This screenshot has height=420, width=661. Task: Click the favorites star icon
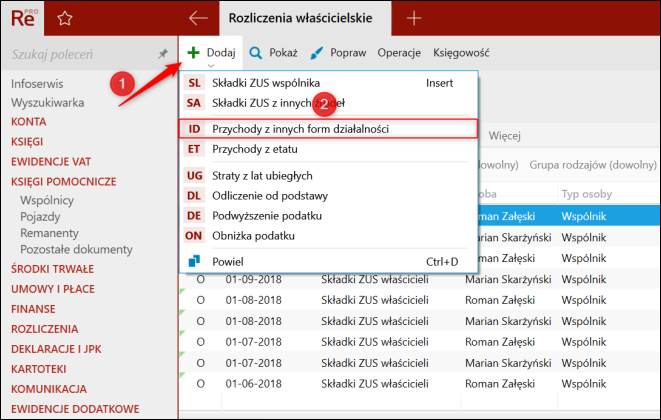click(x=65, y=18)
